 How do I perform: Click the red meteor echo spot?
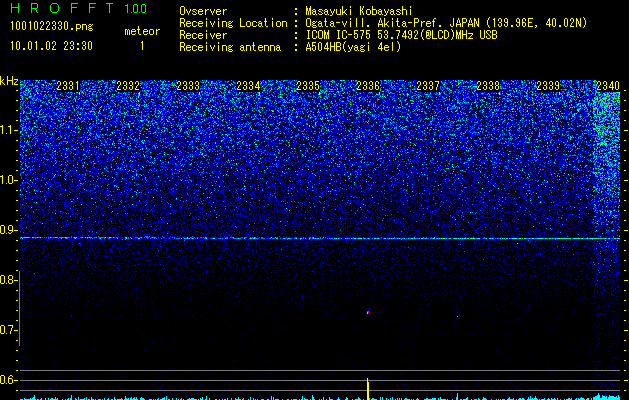[x=368, y=312]
